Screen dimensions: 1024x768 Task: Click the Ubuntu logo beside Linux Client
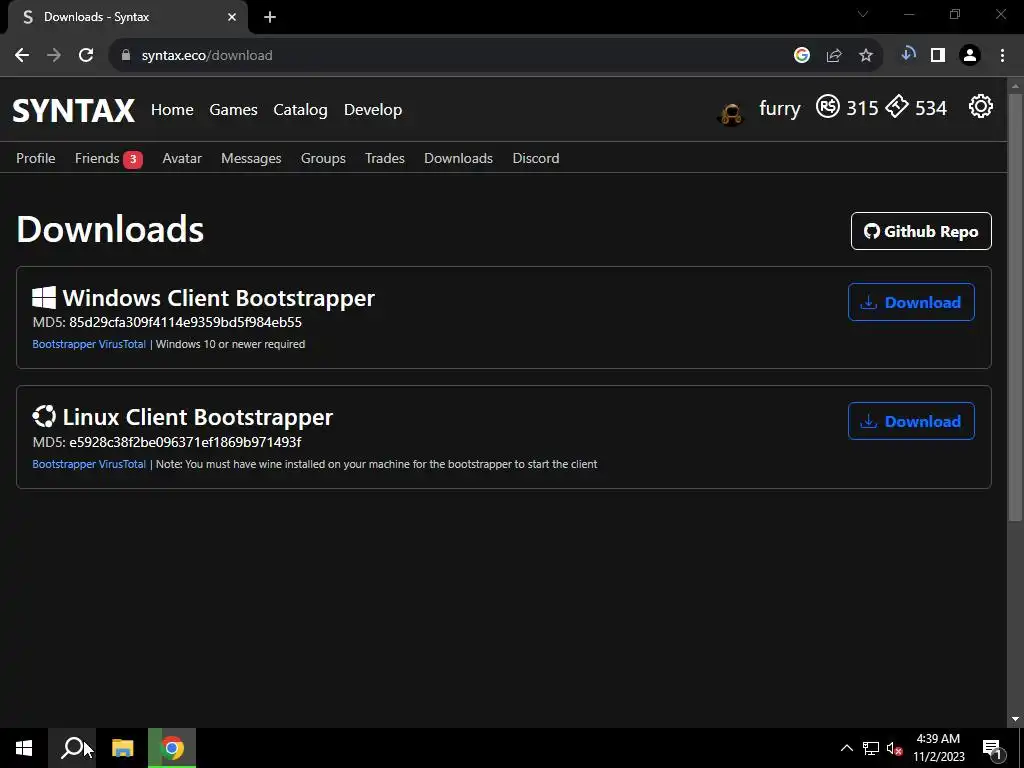click(x=44, y=417)
